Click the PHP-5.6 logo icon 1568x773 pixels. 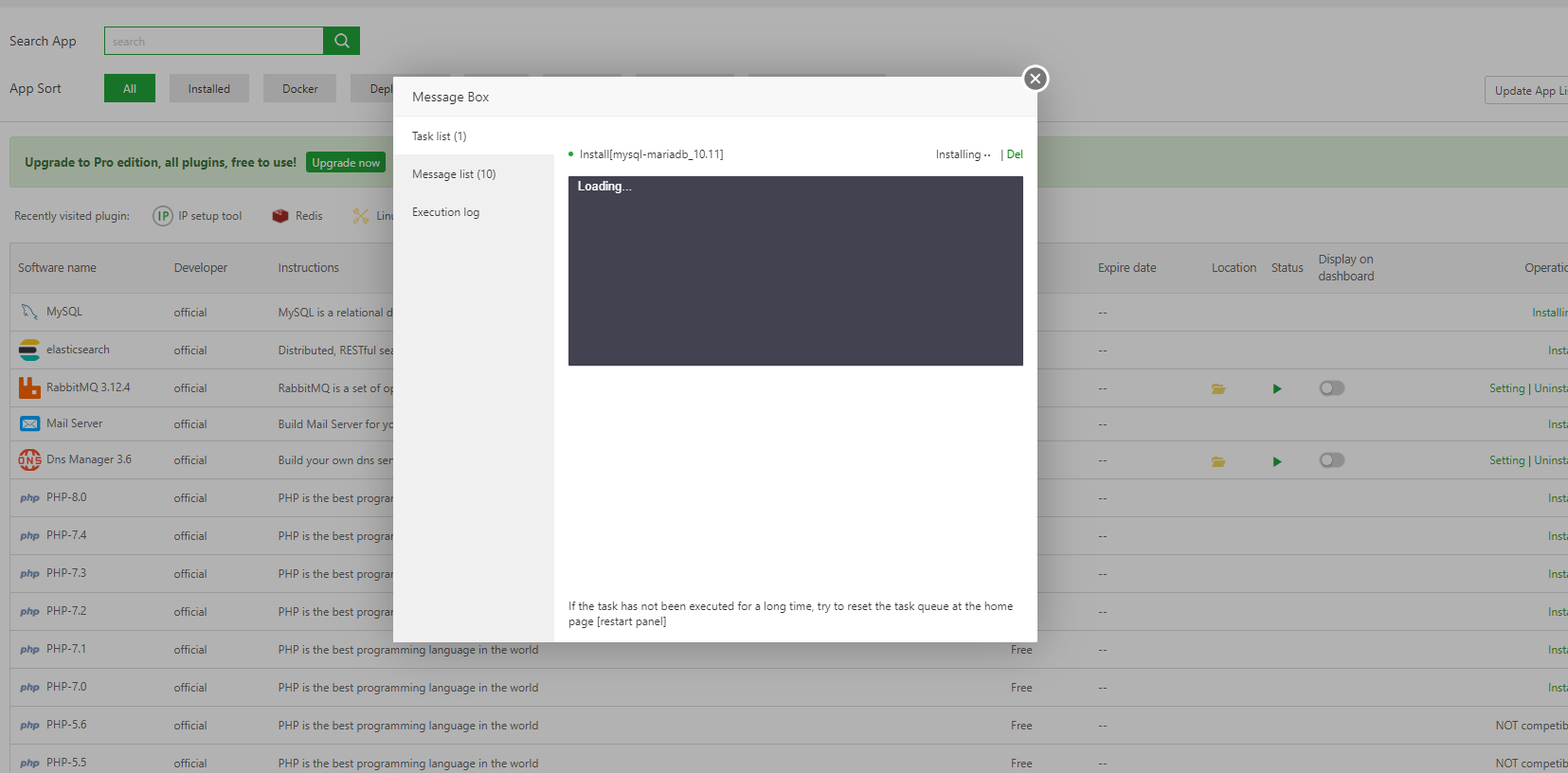pyautogui.click(x=30, y=726)
